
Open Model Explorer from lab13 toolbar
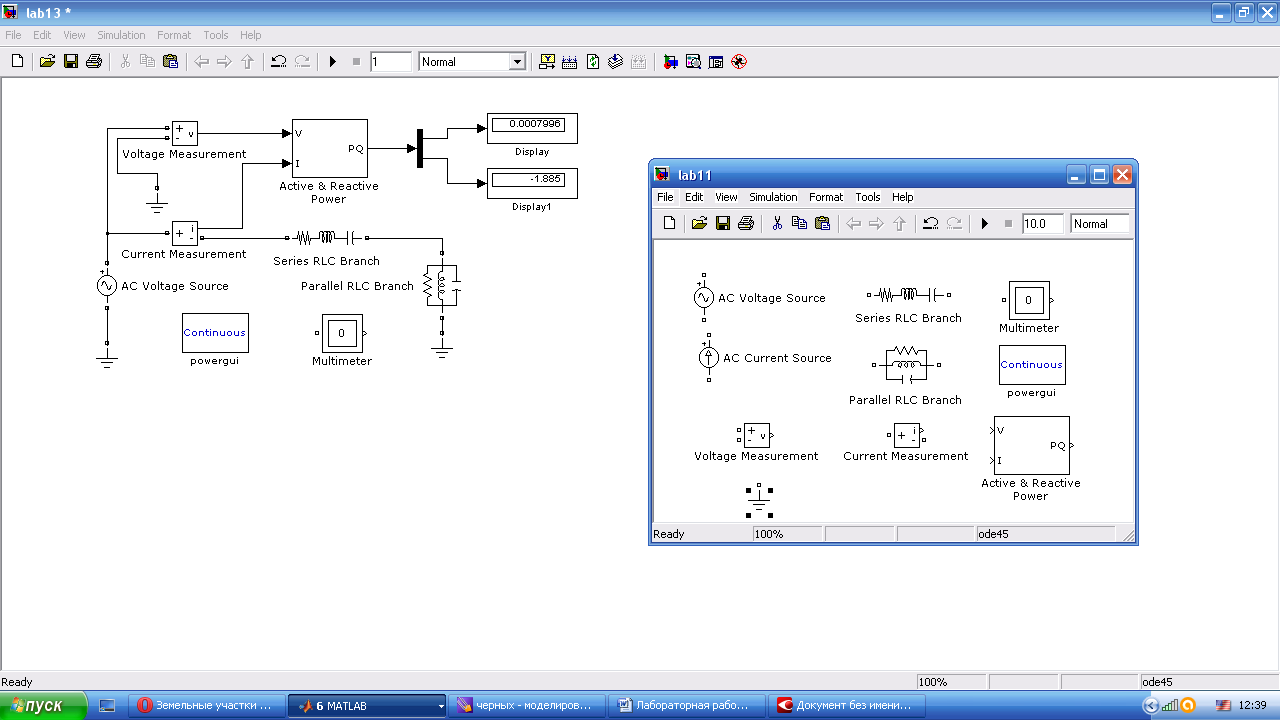click(x=693, y=61)
